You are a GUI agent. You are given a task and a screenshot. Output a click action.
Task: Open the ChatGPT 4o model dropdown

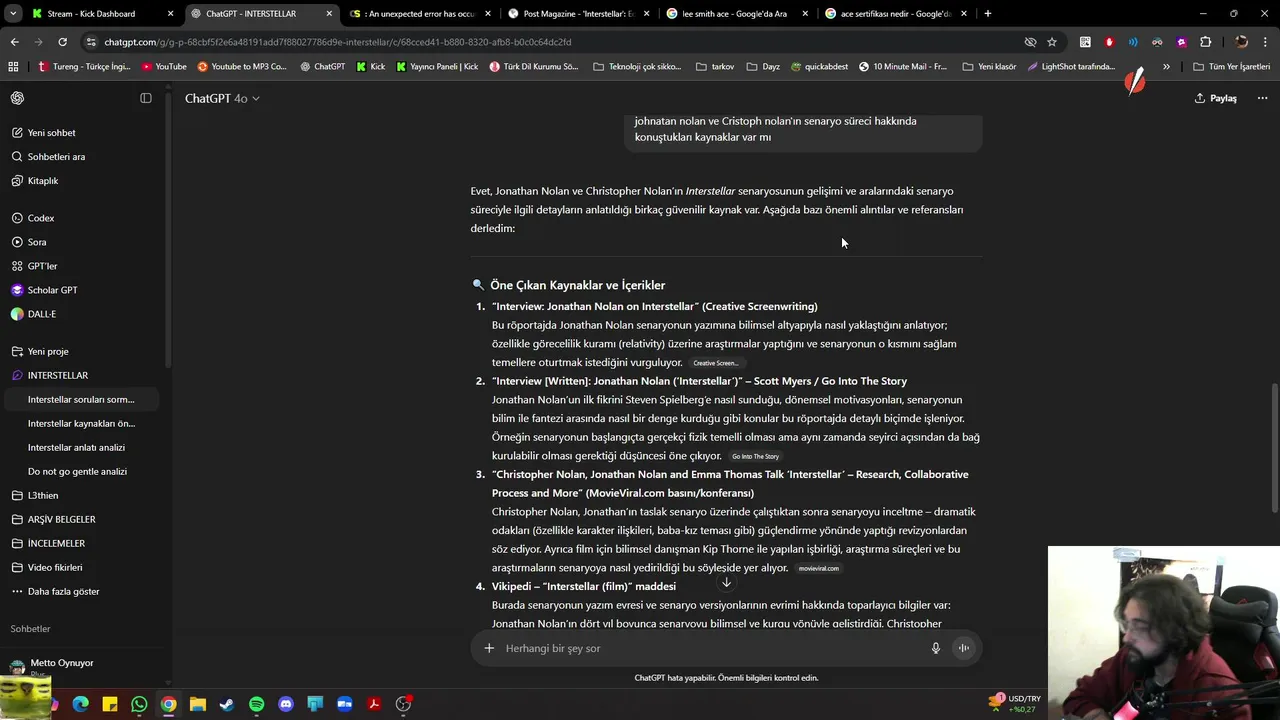[223, 98]
